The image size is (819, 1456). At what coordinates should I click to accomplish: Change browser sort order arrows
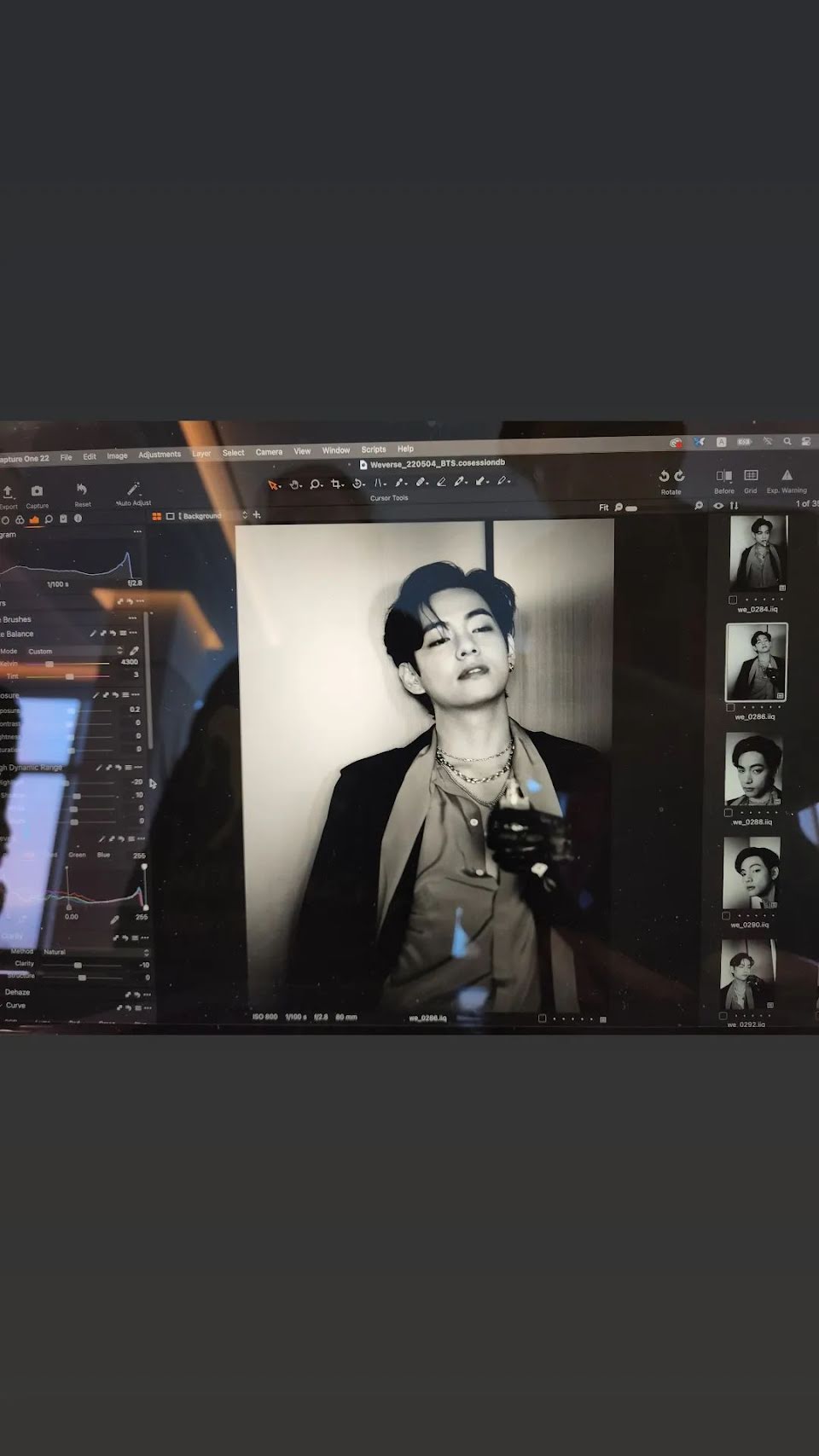733,505
